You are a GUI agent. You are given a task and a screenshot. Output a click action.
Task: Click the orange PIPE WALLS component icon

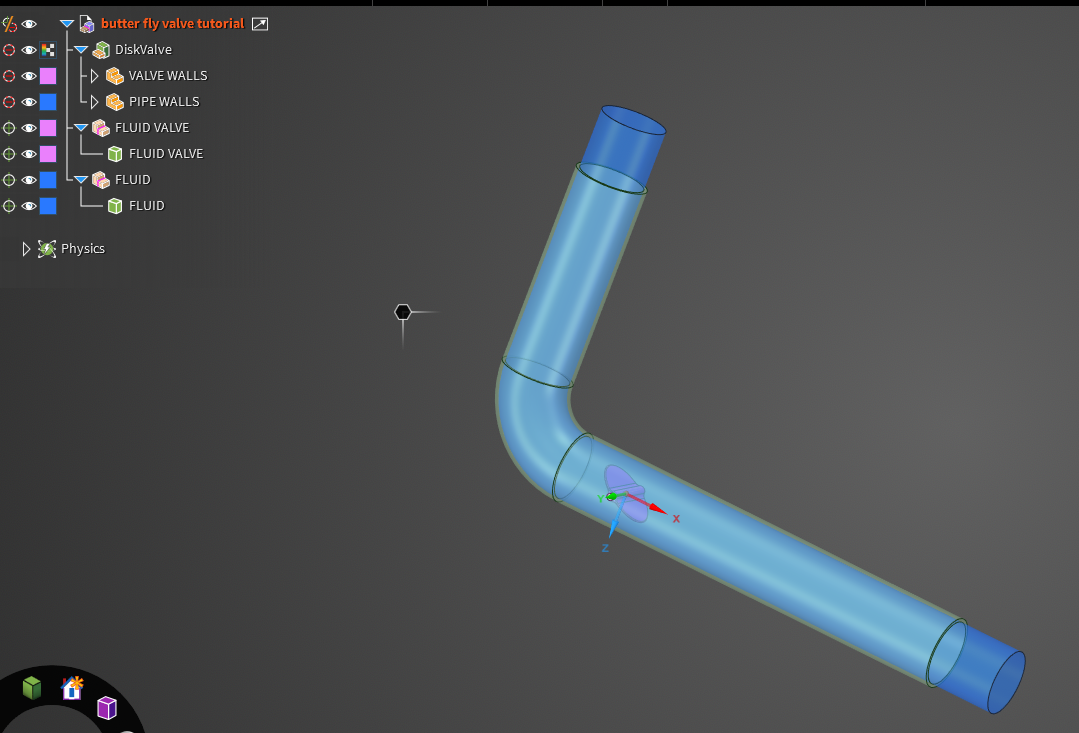click(x=115, y=102)
